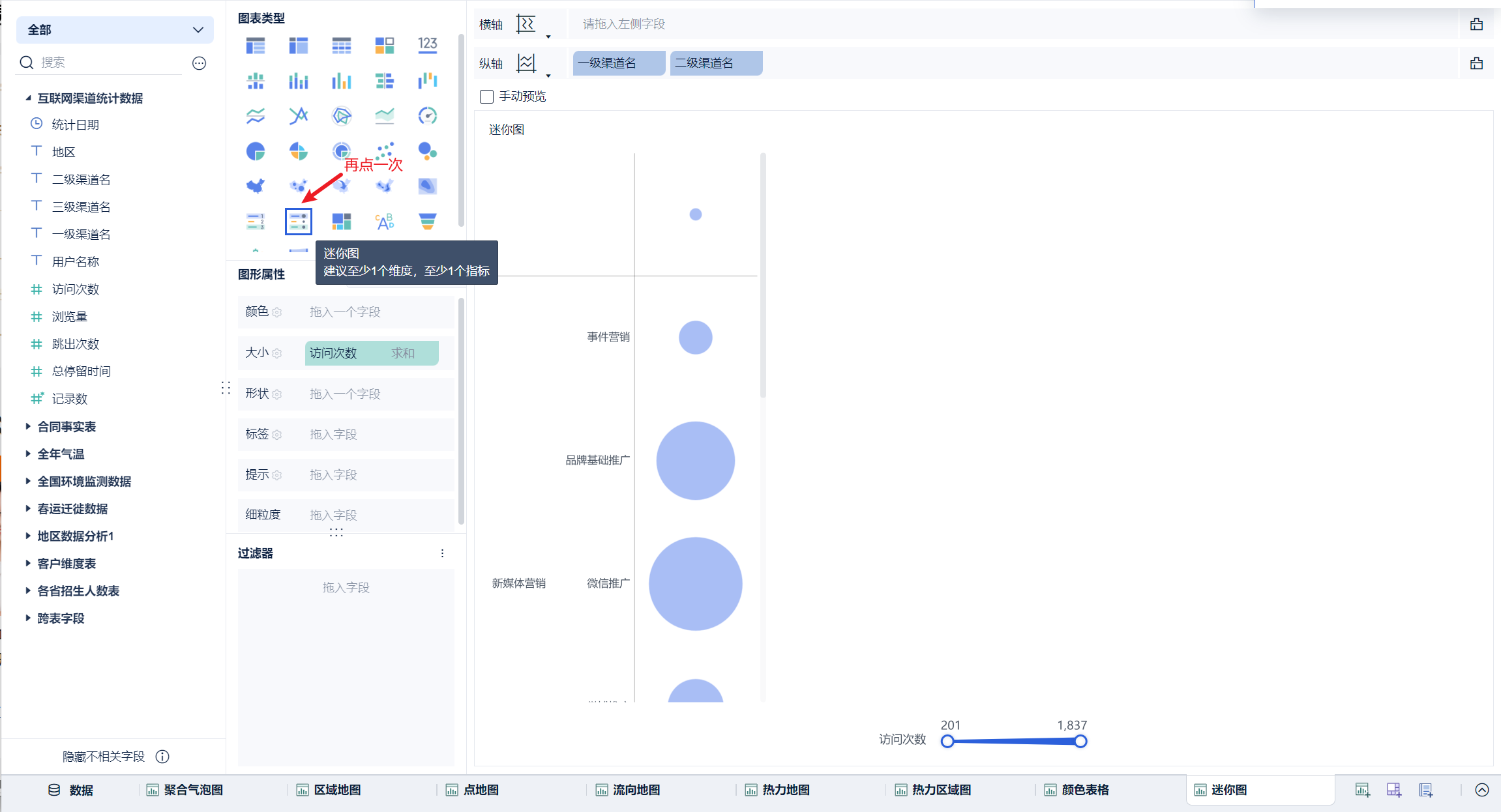Enable the 手动预览 checkbox
The image size is (1501, 812).
486,96
